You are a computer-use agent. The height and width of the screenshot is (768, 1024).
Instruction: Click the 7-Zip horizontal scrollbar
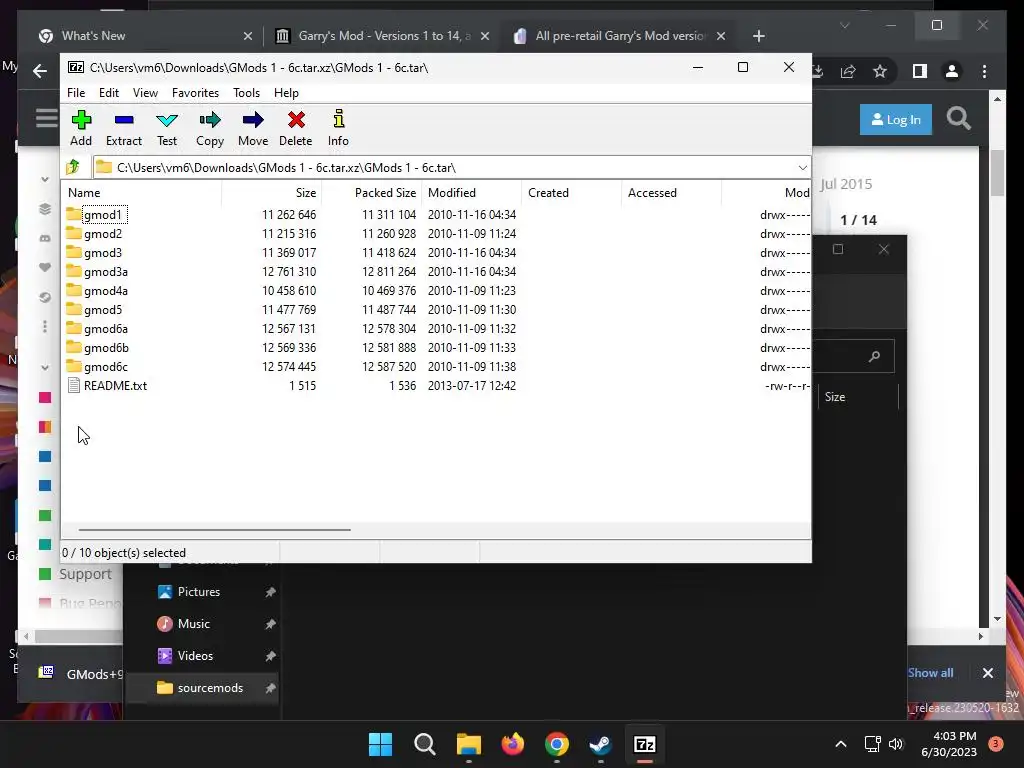pyautogui.click(x=214, y=530)
